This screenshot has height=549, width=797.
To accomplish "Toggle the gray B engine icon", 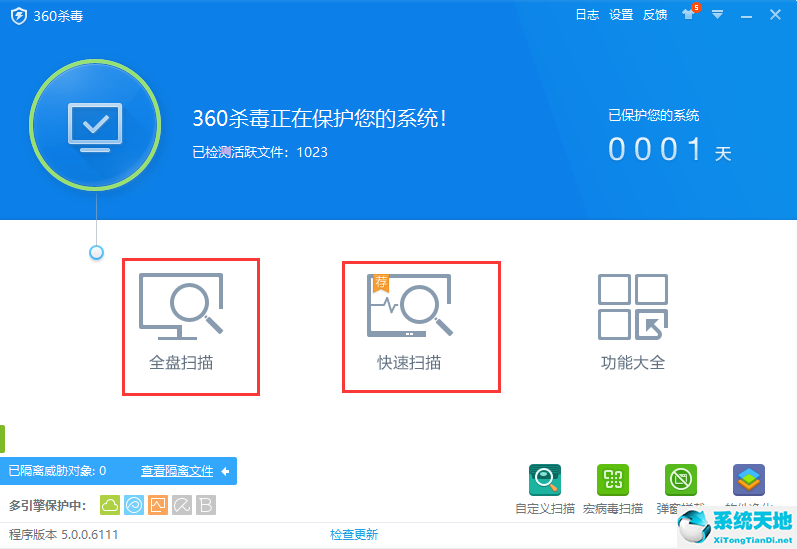I will point(206,505).
